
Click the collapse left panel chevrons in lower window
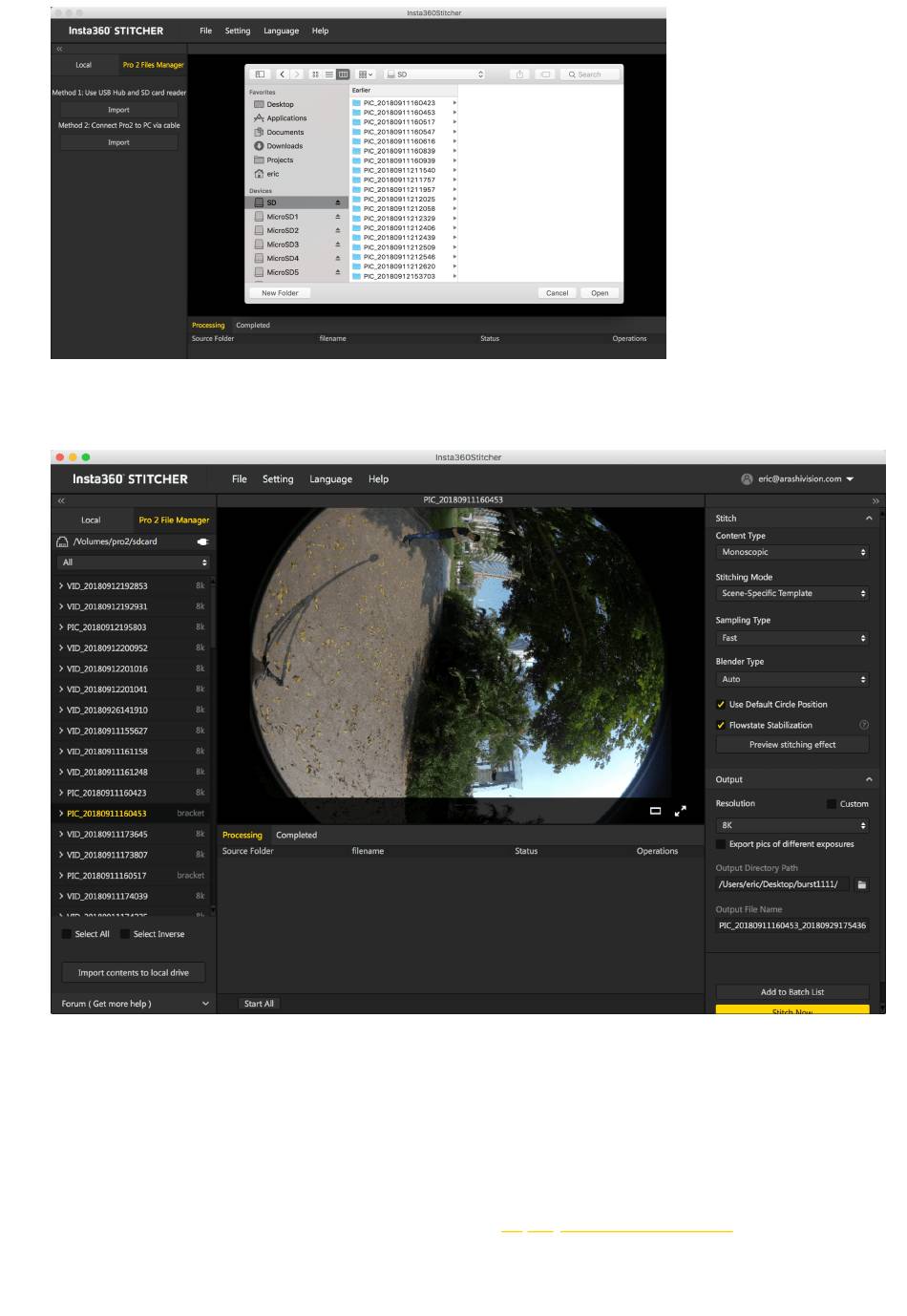coord(61,500)
